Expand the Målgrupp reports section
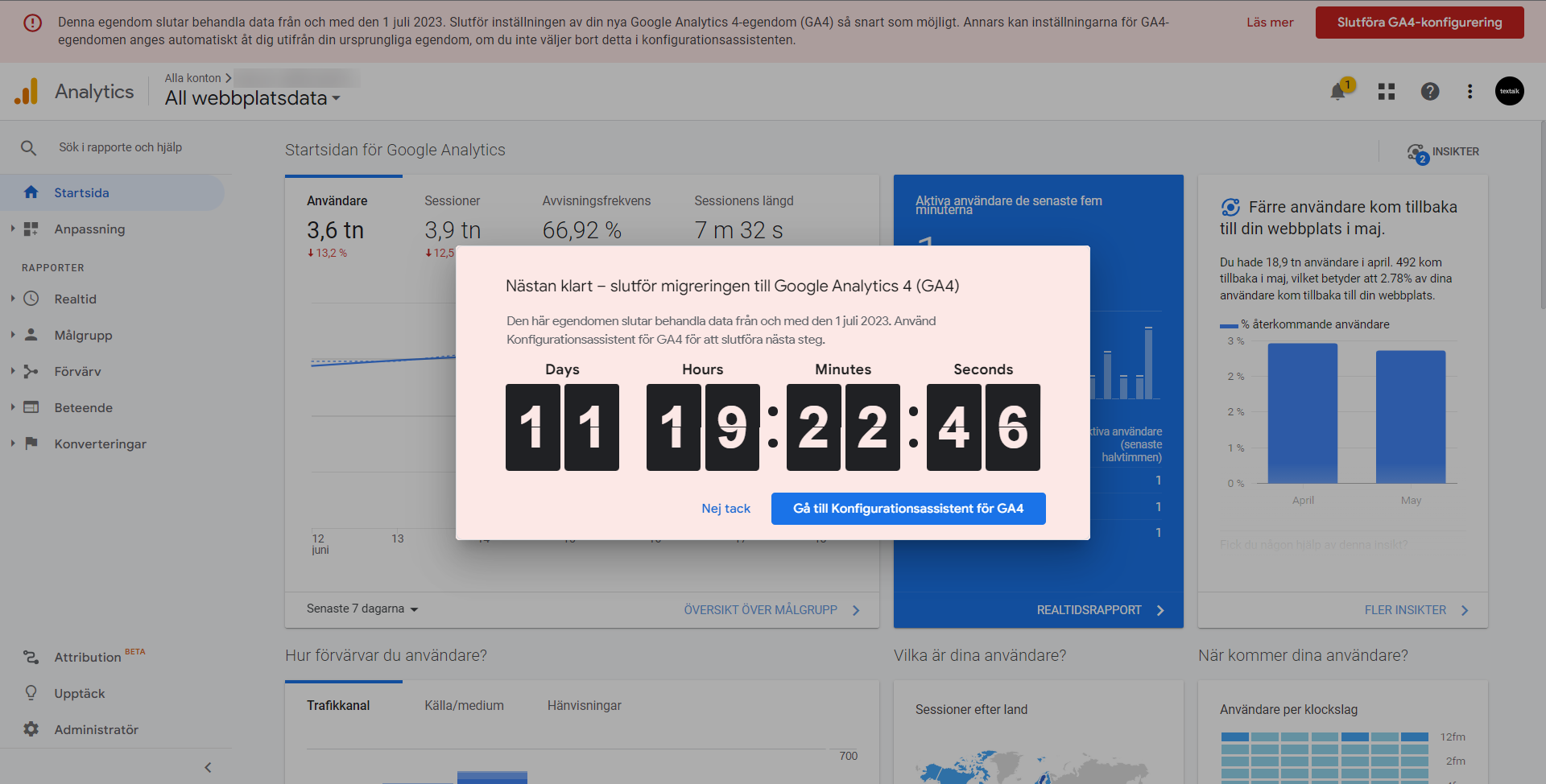1546x784 pixels. pyautogui.click(x=13, y=335)
